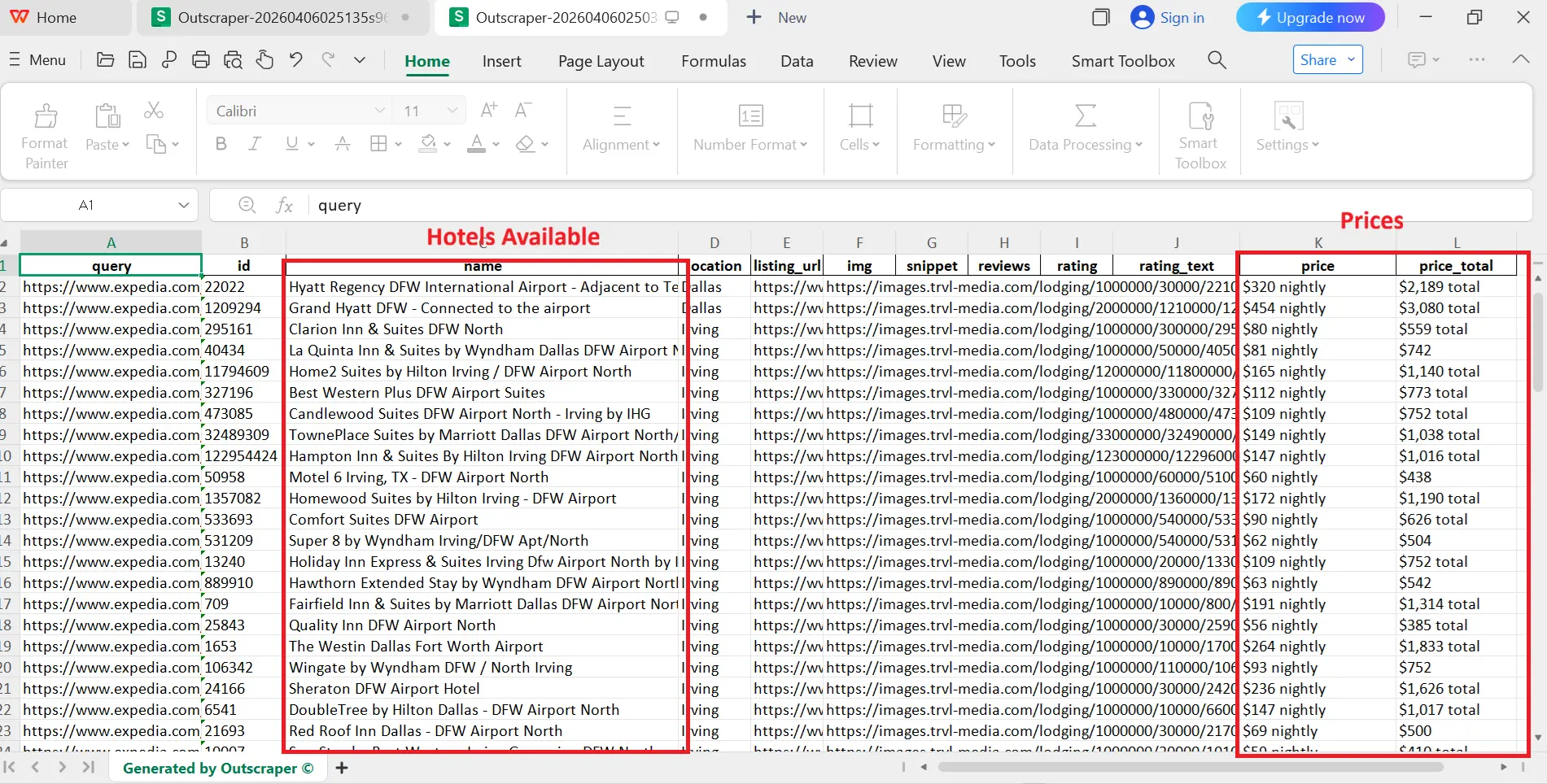Click the Upgrade now button

1309,18
